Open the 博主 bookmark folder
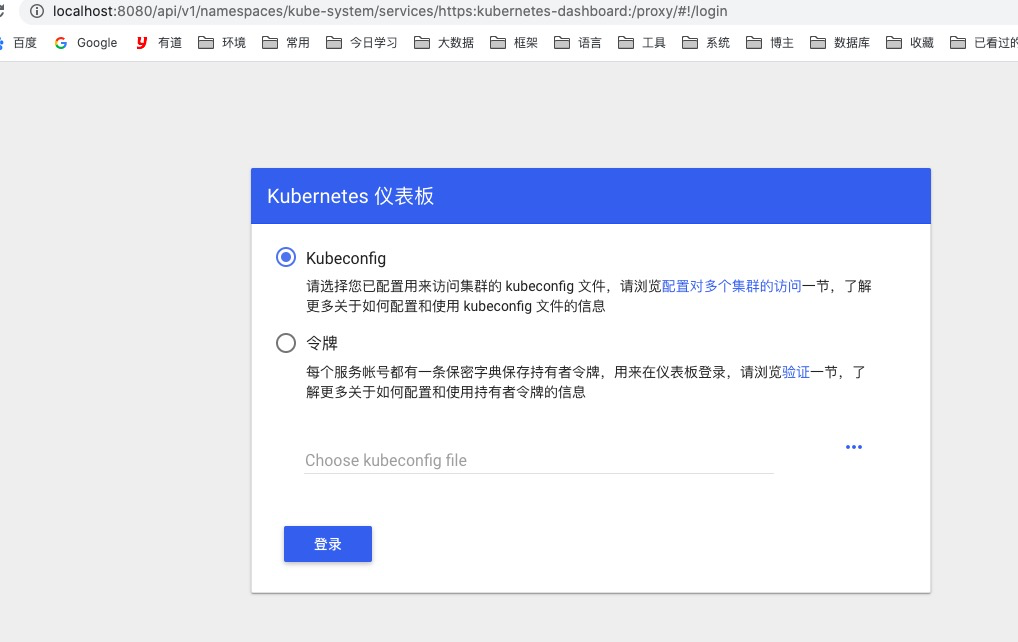The width and height of the screenshot is (1018, 642). [769, 43]
